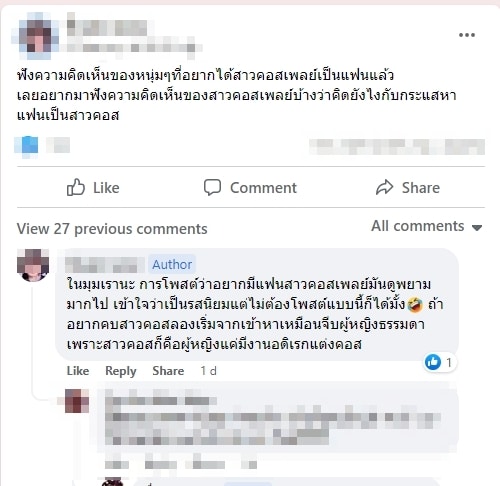The image size is (500, 486).
Task: Share the author's comment
Action: 168,371
